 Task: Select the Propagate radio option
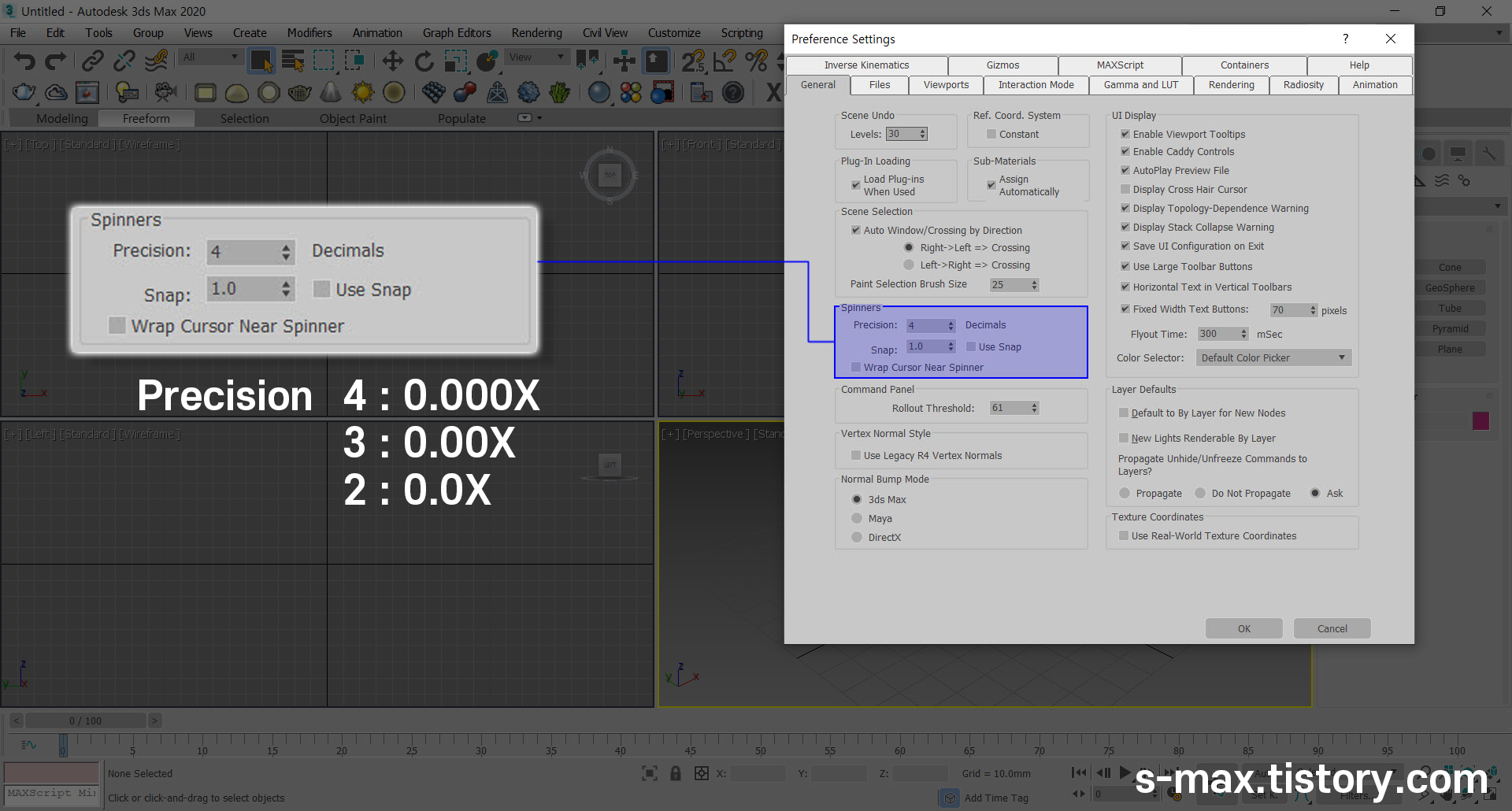[x=1125, y=493]
